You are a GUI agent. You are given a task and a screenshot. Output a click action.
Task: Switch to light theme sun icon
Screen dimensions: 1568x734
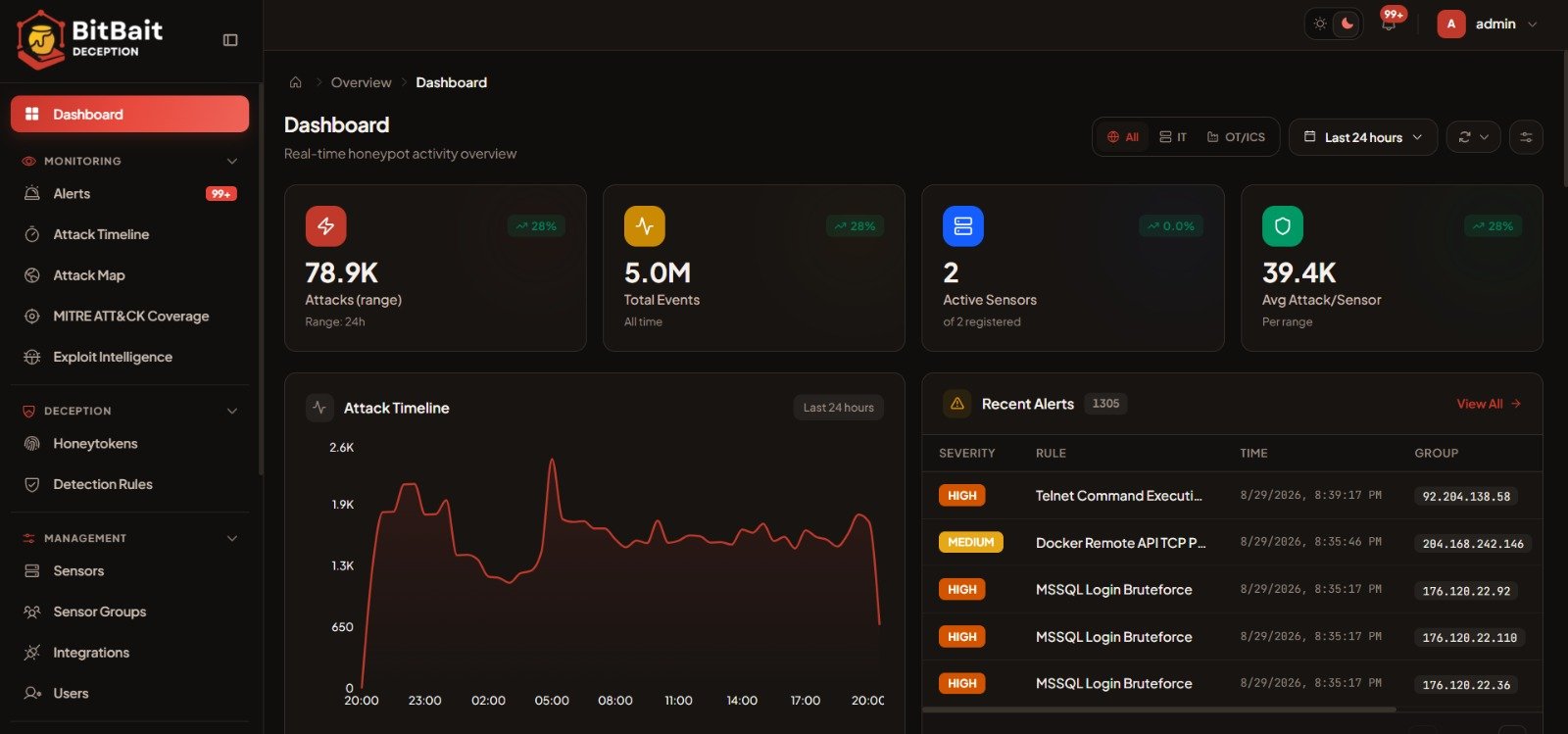tap(1320, 24)
